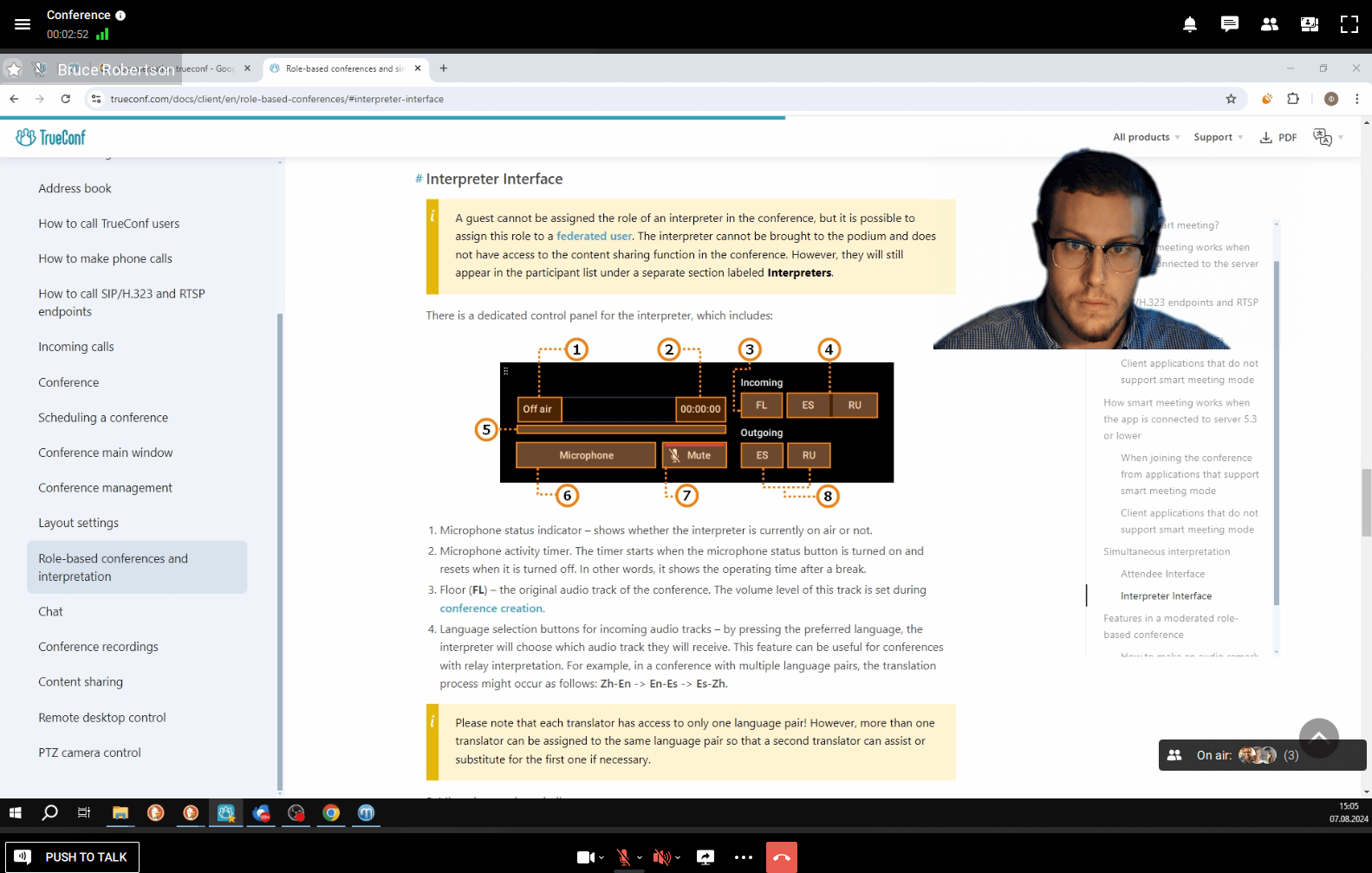Show the participants list
1372x873 pixels.
tap(1269, 24)
